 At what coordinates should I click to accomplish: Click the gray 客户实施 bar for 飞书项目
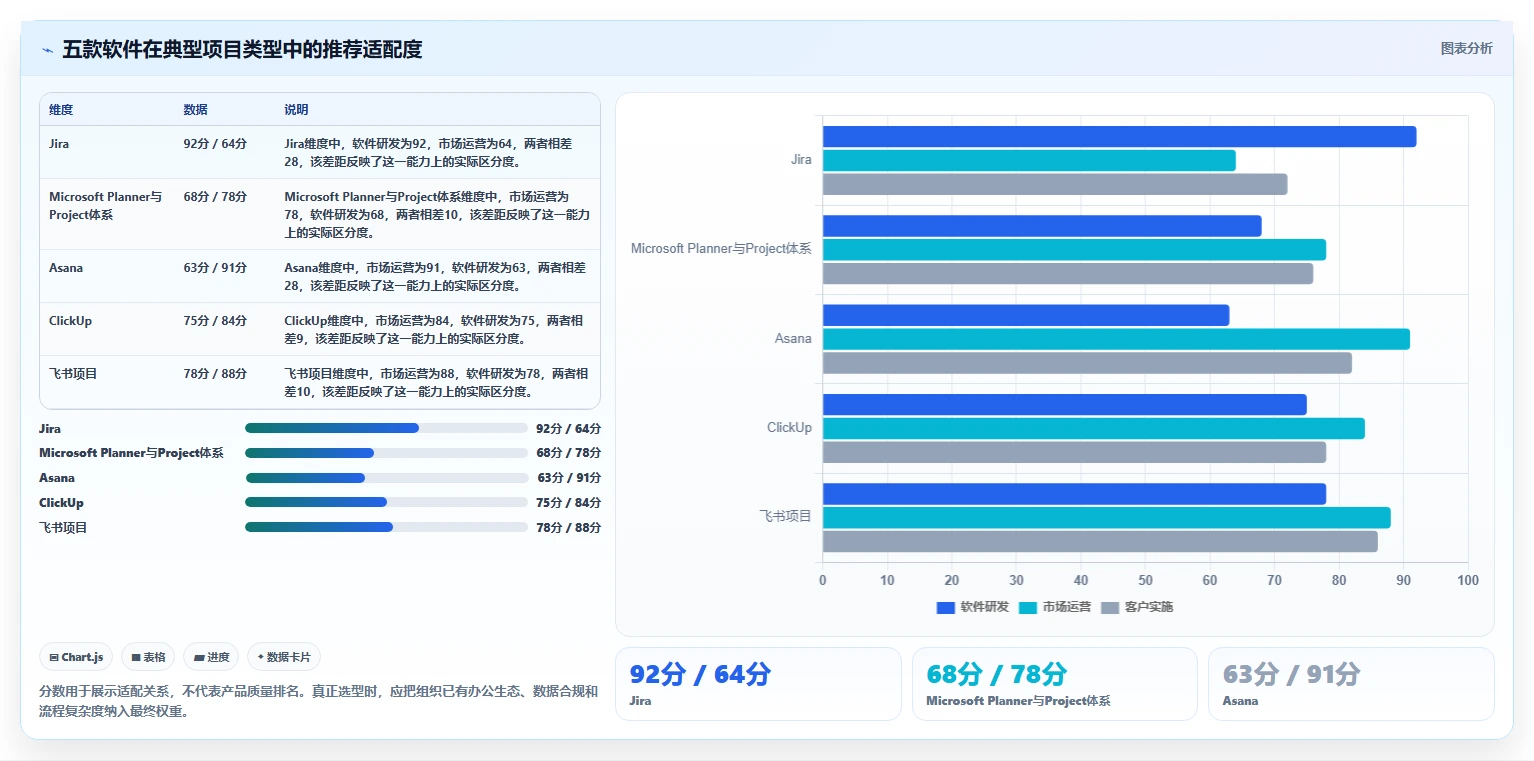1100,541
